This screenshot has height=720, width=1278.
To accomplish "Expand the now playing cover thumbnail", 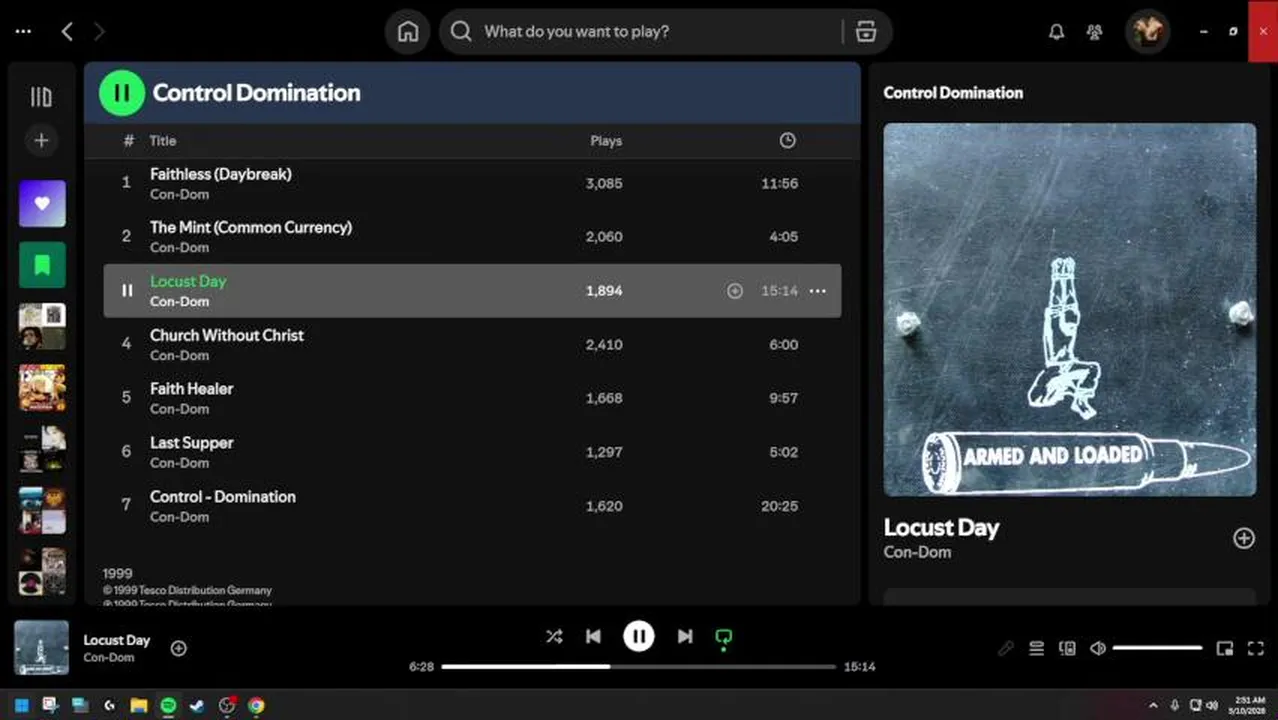I will tap(41, 648).
